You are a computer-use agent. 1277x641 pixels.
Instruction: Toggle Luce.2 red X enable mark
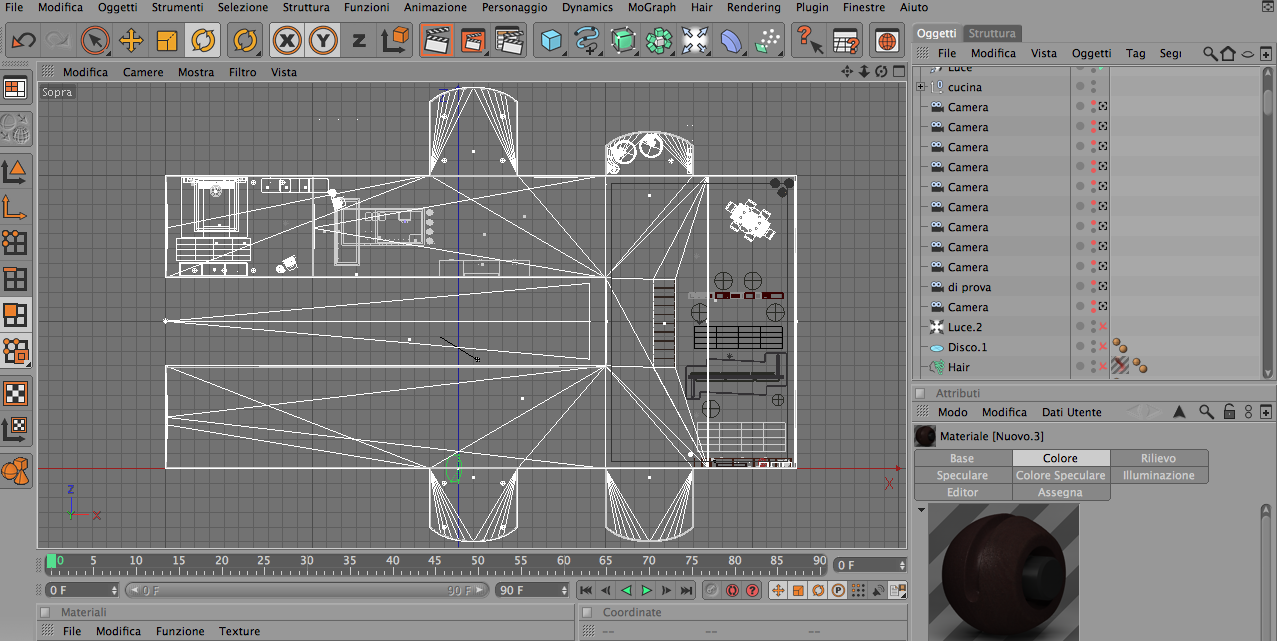pyautogui.click(x=1103, y=327)
